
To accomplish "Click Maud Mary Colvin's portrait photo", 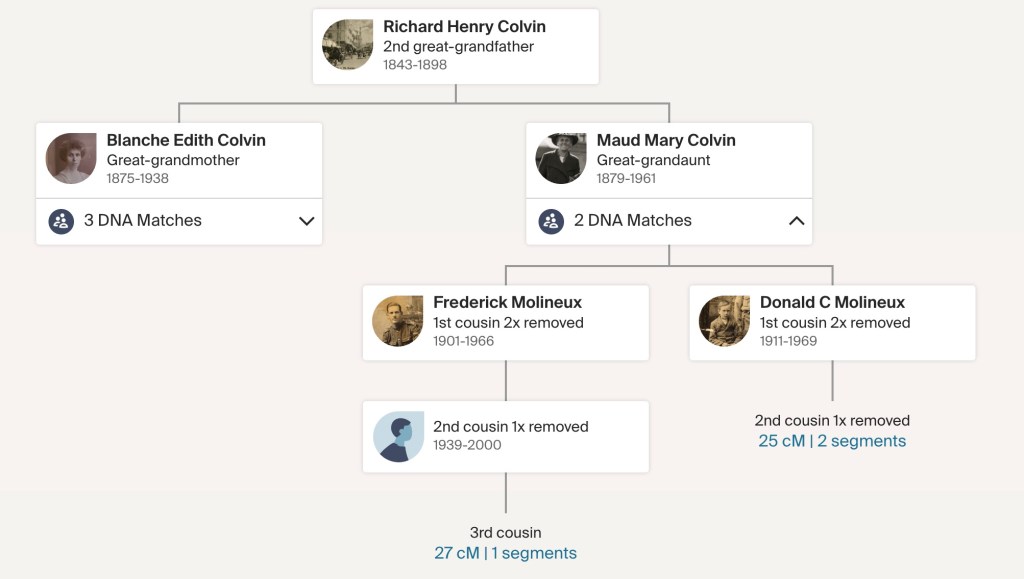I will click(x=561, y=159).
